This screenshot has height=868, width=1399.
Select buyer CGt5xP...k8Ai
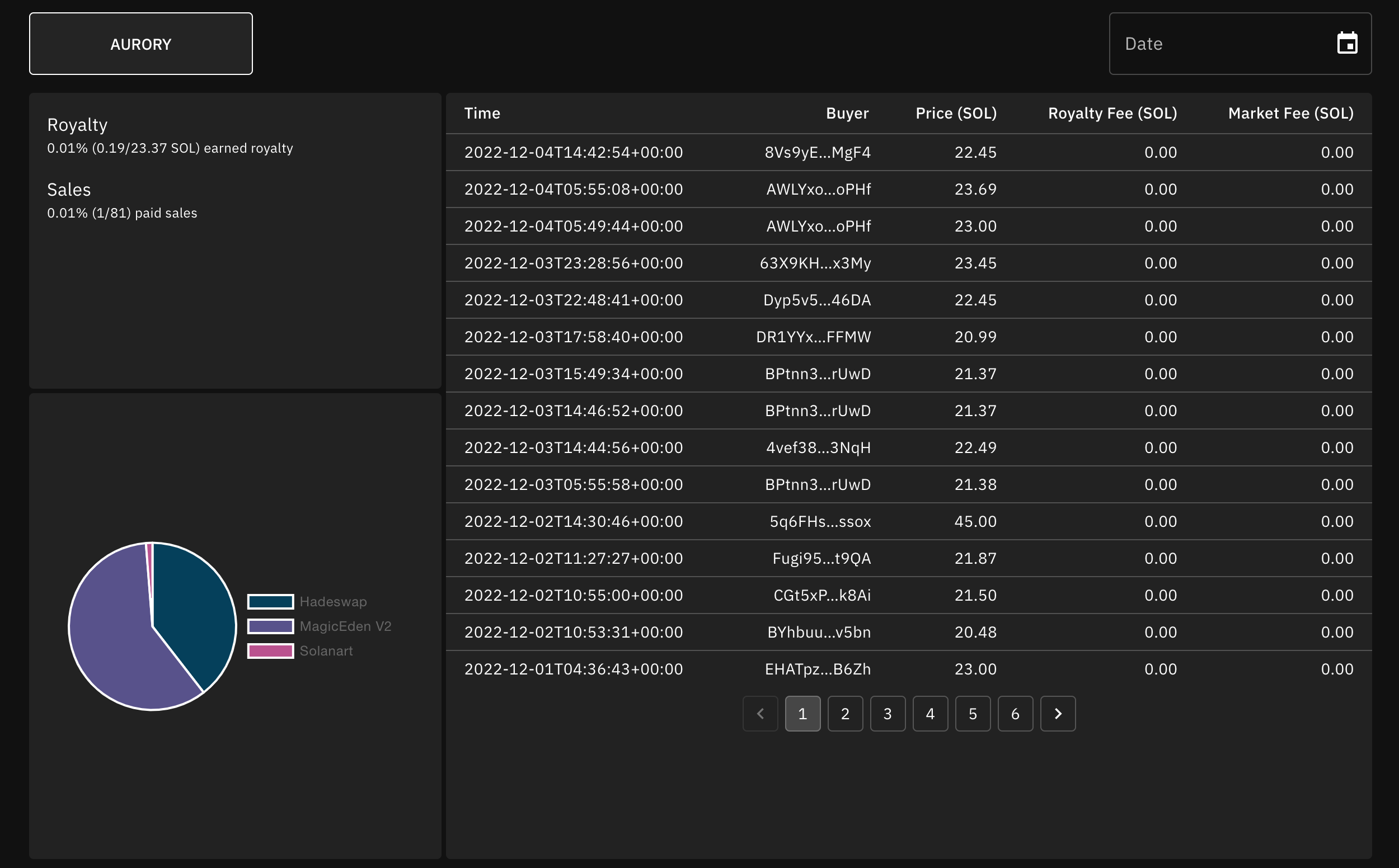(x=823, y=595)
